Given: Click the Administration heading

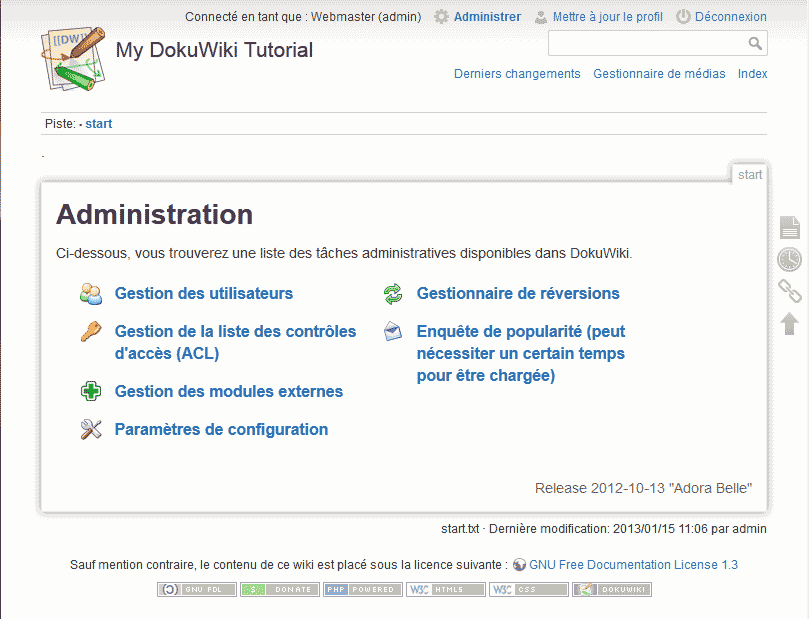Looking at the screenshot, I should 154,215.
